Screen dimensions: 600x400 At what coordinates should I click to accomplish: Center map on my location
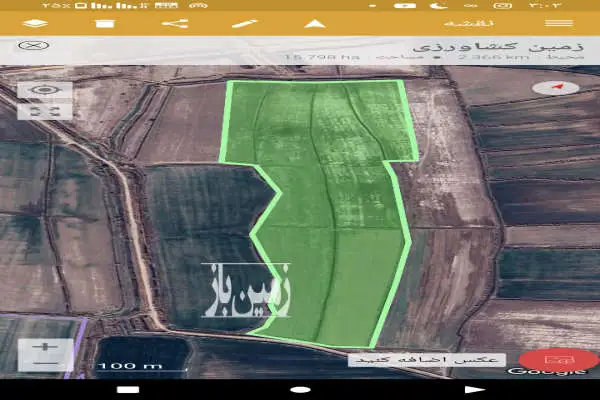pyautogui.click(x=44, y=90)
